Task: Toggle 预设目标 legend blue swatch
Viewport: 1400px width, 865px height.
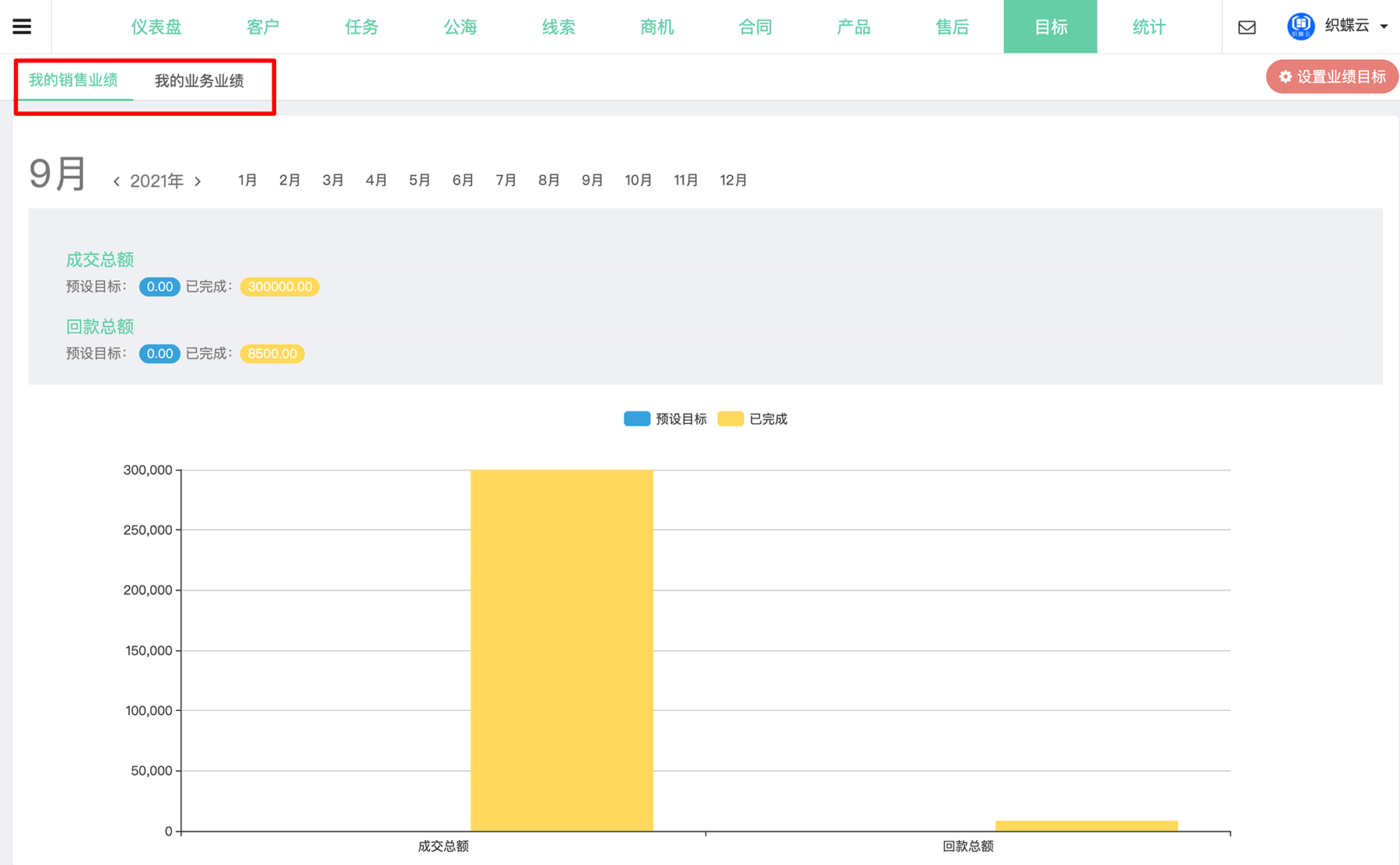Action: pyautogui.click(x=637, y=418)
